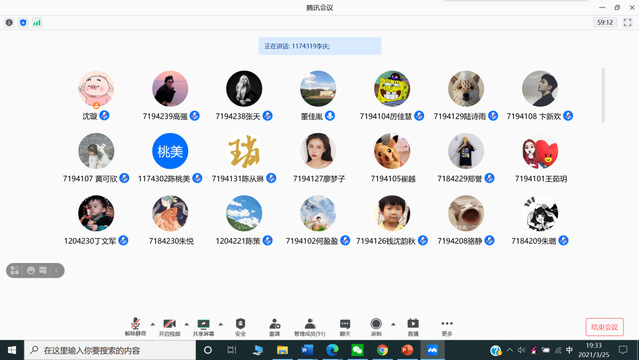Select participant 1174302陈桃美 avatar
The image size is (639, 360).
(170, 151)
